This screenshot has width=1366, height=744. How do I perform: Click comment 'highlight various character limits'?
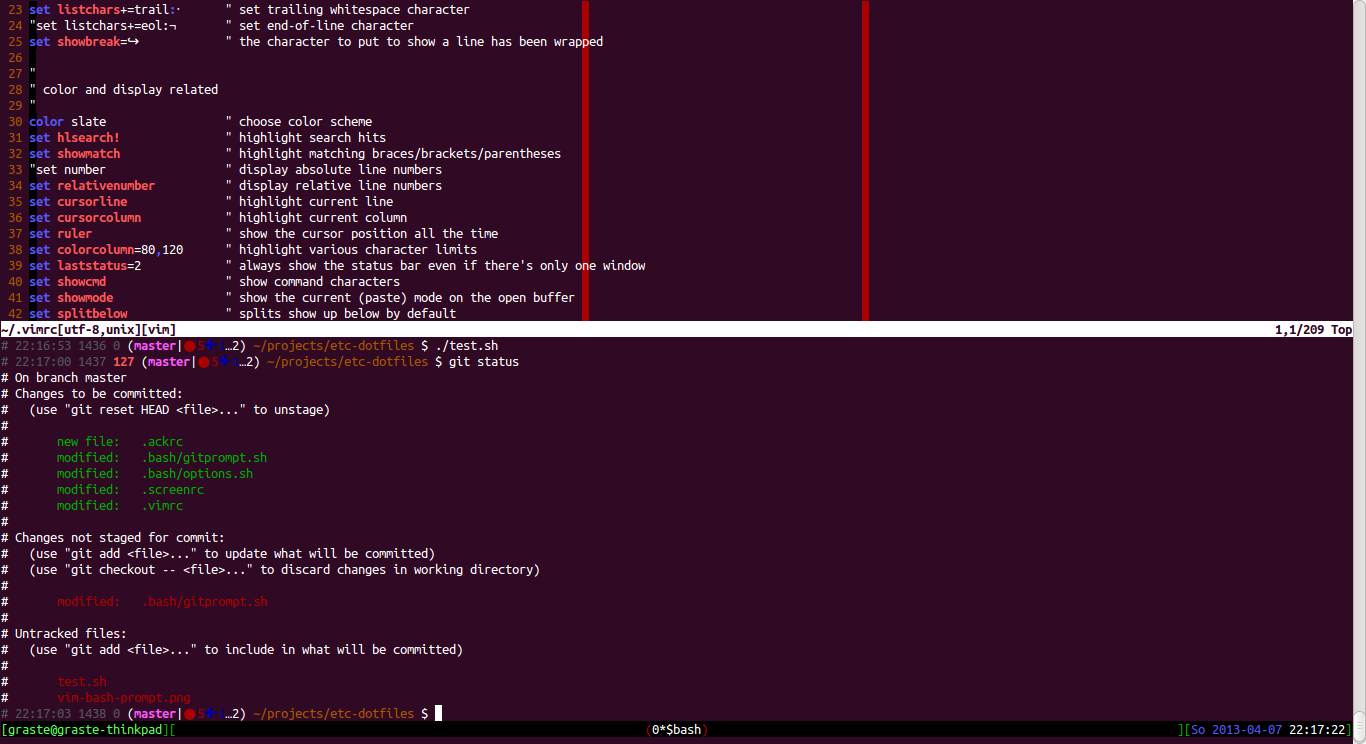pyautogui.click(x=358, y=249)
